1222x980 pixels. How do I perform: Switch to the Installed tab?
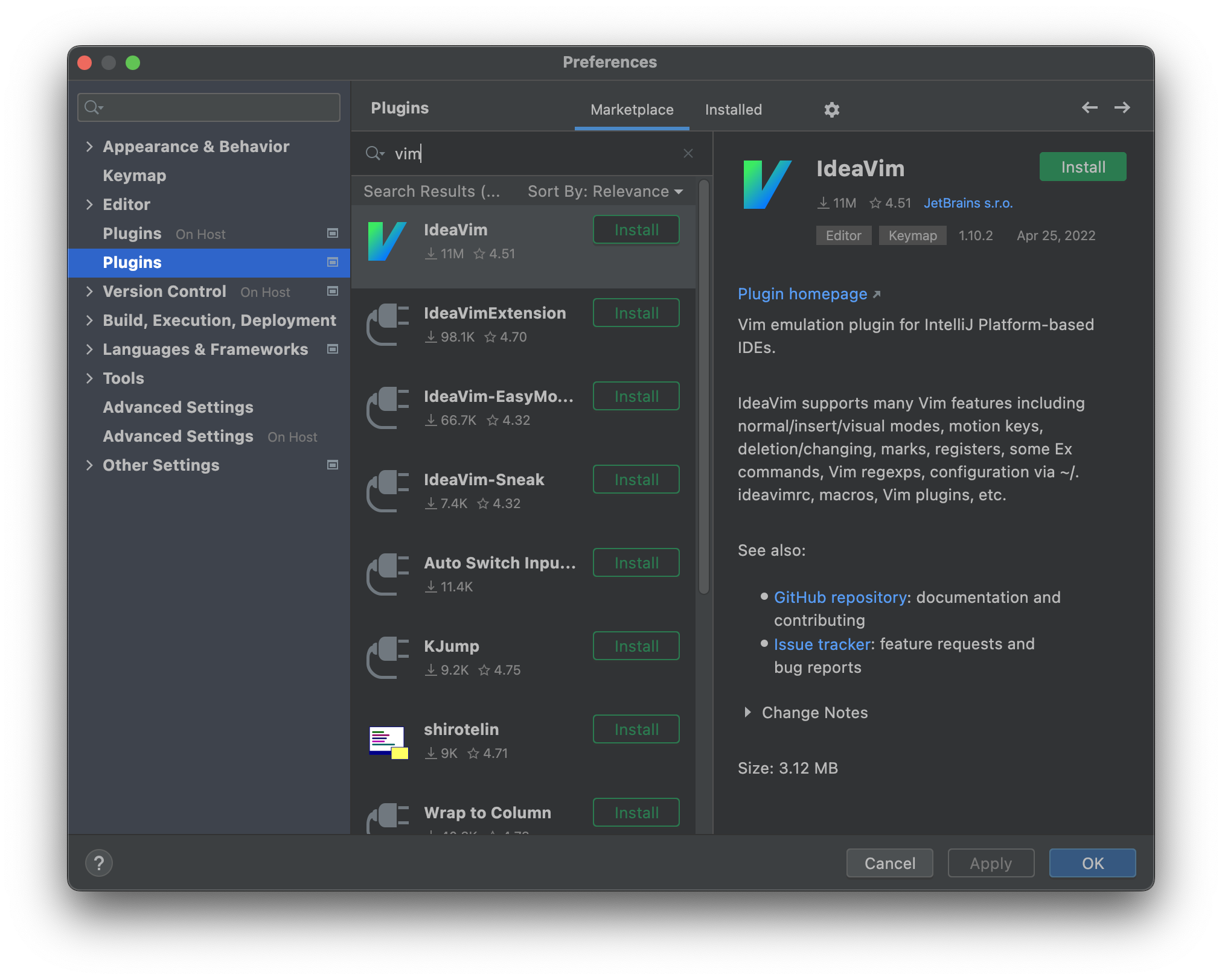click(x=732, y=109)
